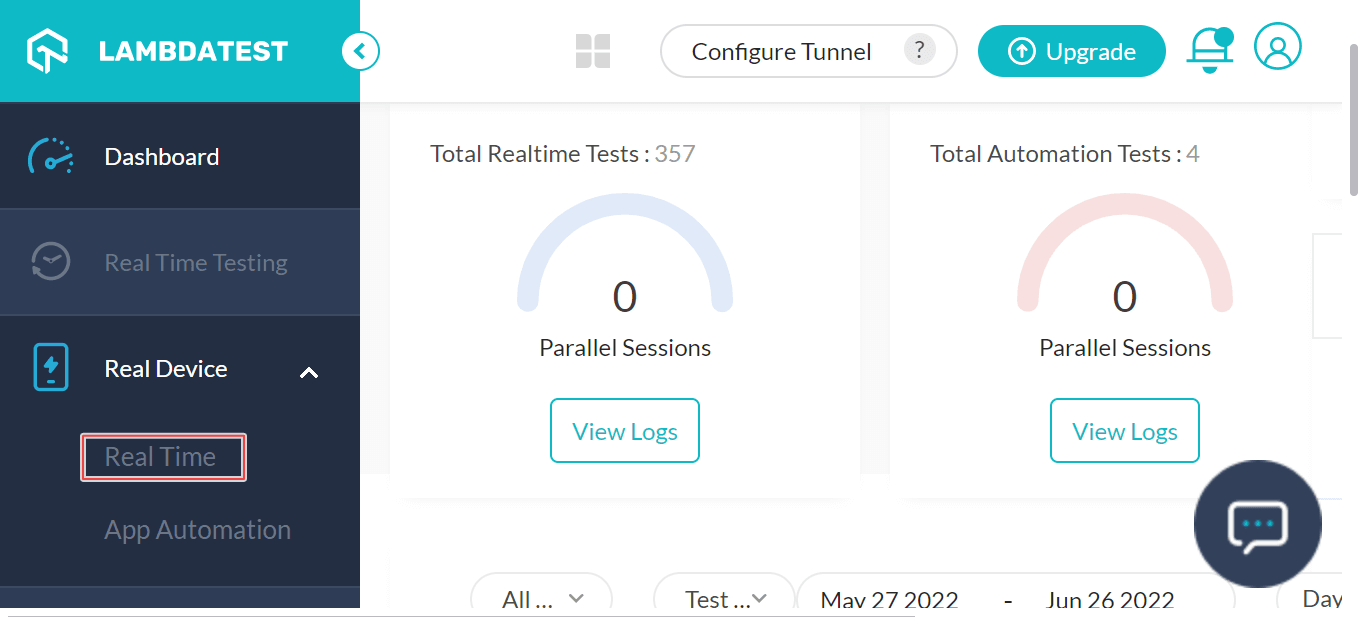Open the grid apps icon in header

(x=593, y=51)
